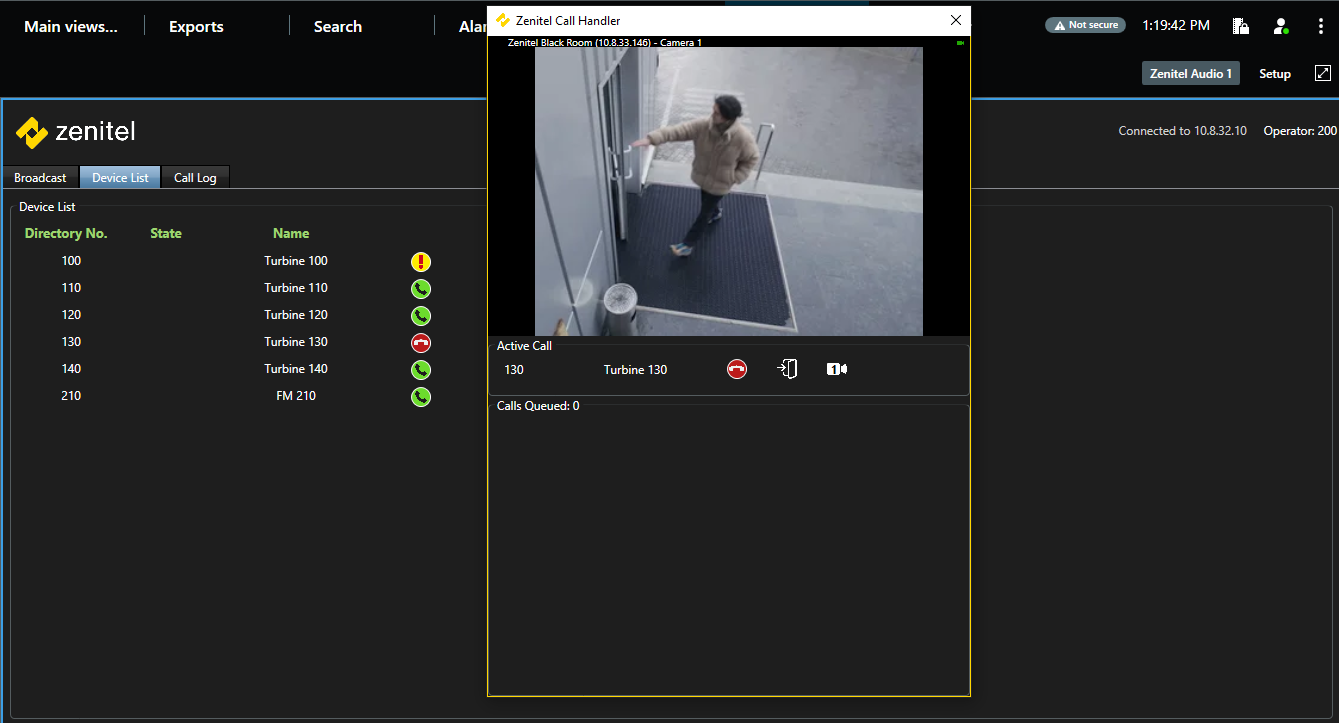Open the user account icon
This screenshot has width=1339, height=723.
1280,26
